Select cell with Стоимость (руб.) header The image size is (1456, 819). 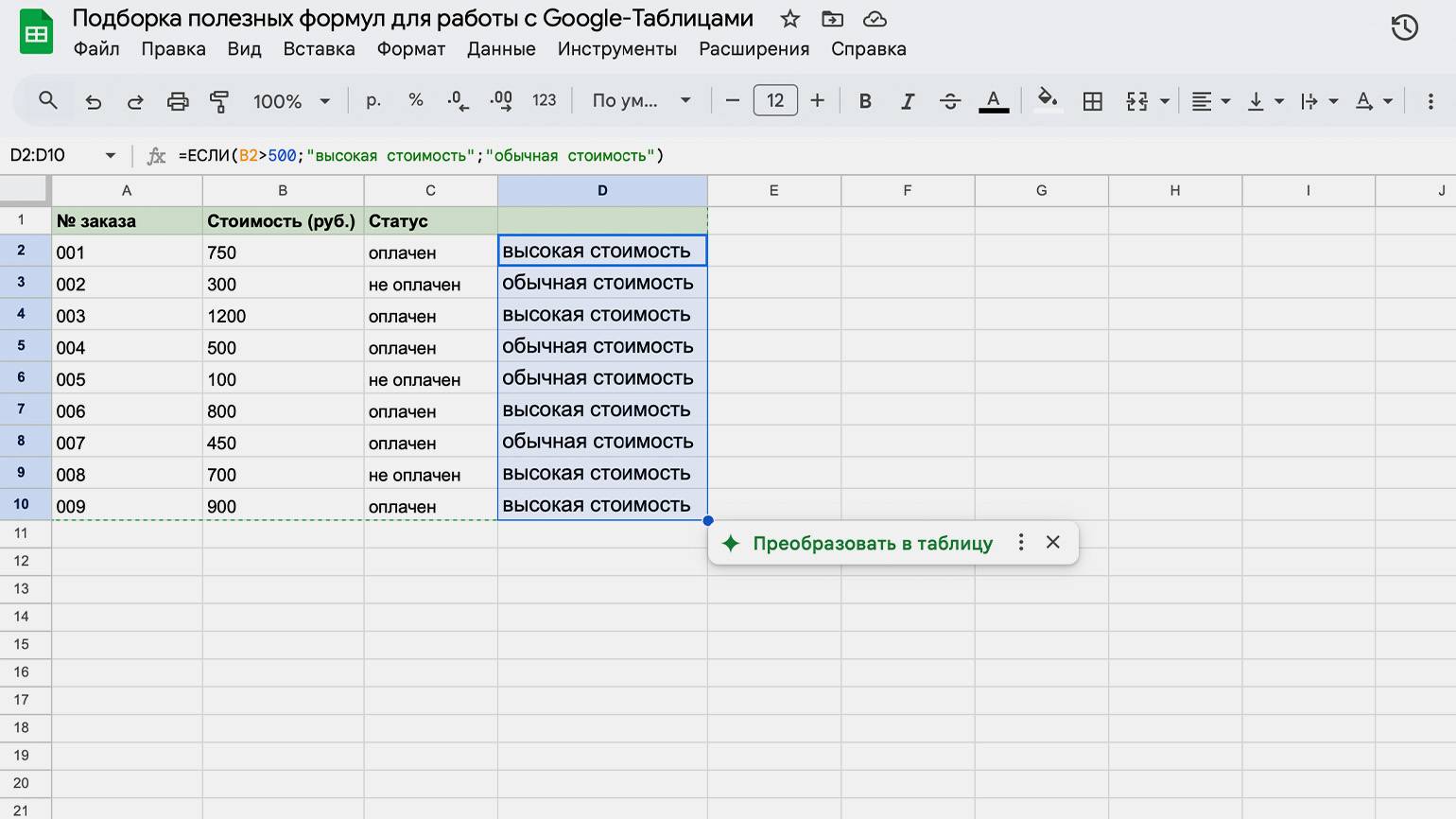point(283,220)
